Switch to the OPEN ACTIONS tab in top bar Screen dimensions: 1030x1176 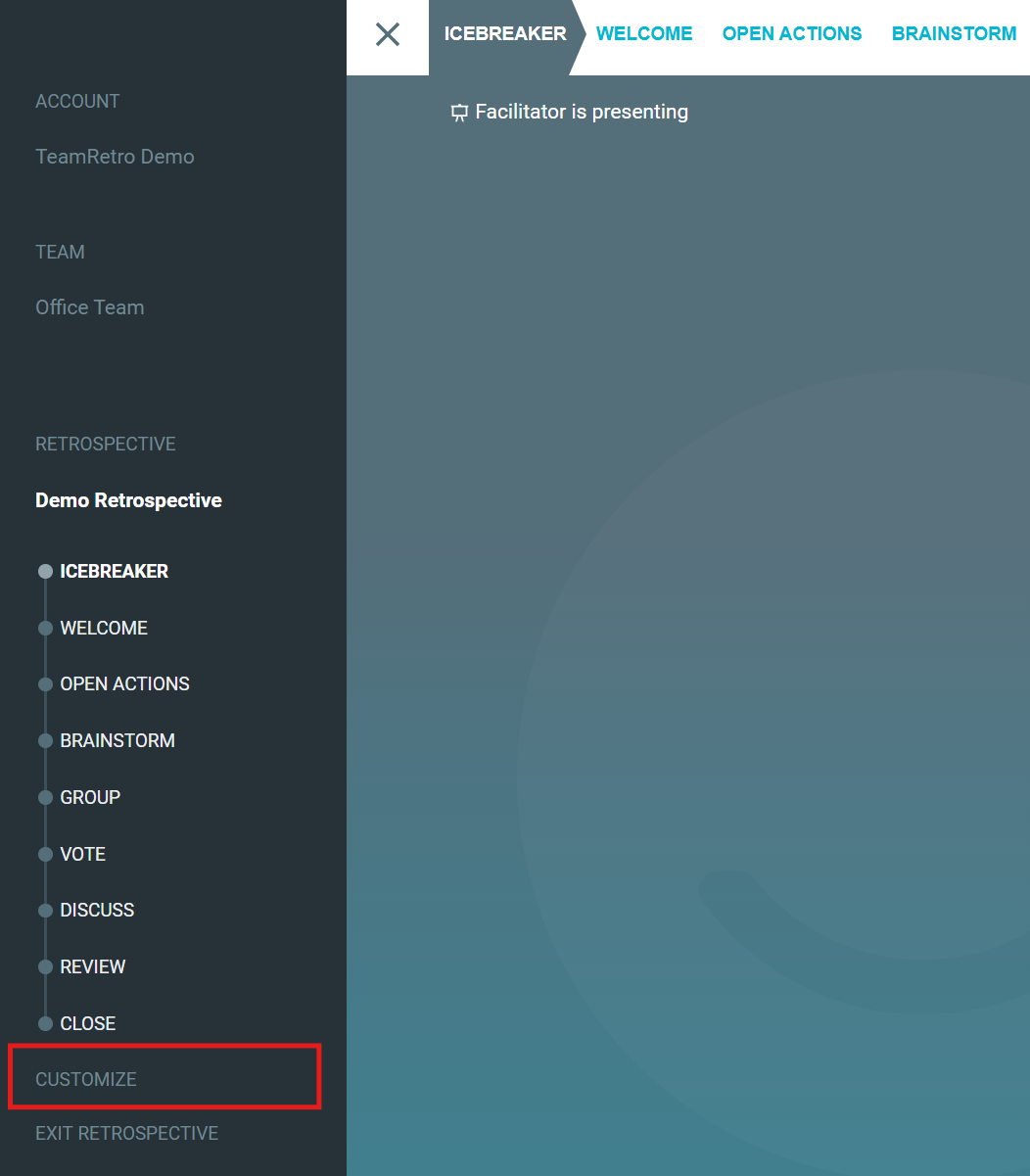coord(792,33)
